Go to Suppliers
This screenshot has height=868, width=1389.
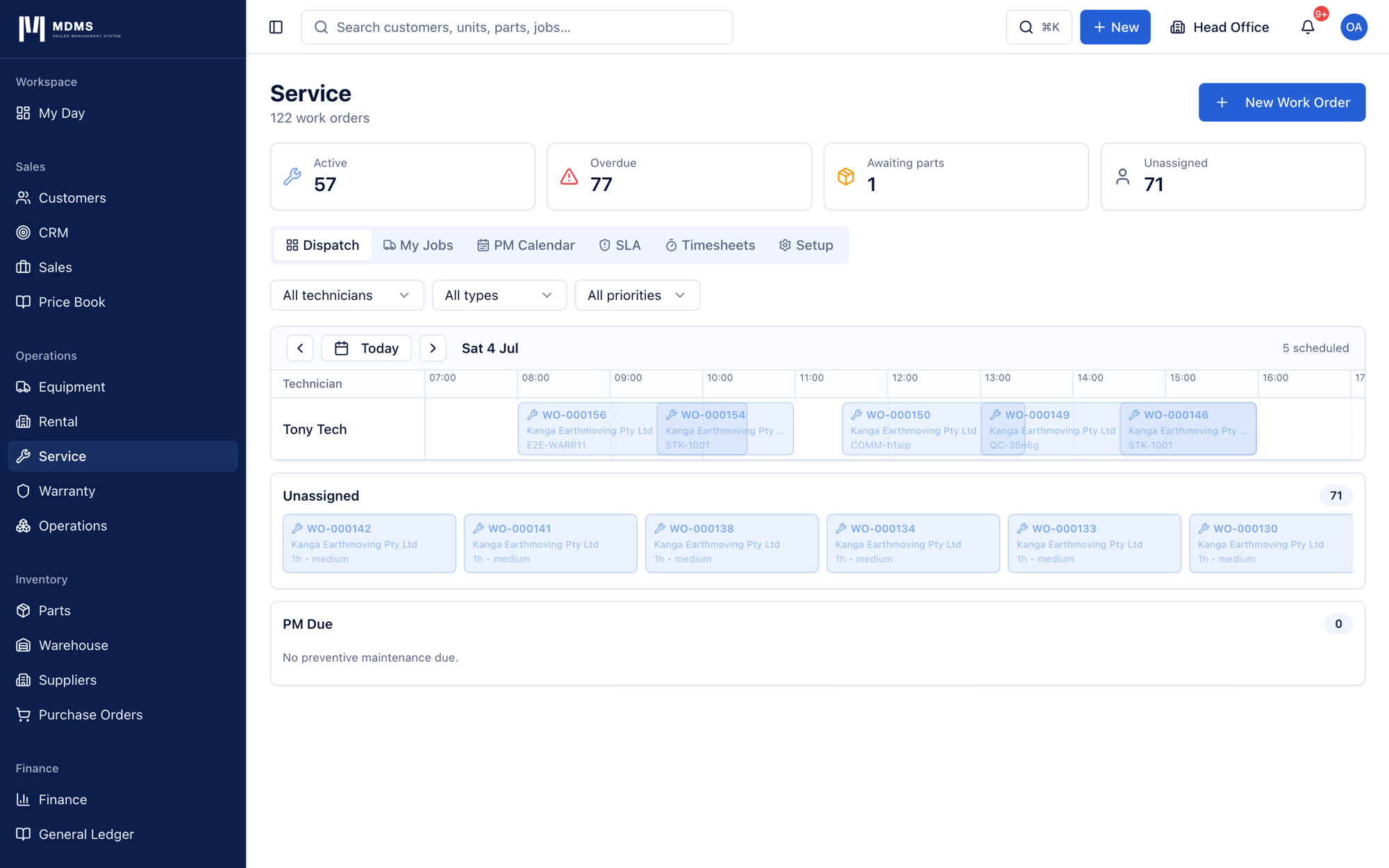pyautogui.click(x=123, y=680)
